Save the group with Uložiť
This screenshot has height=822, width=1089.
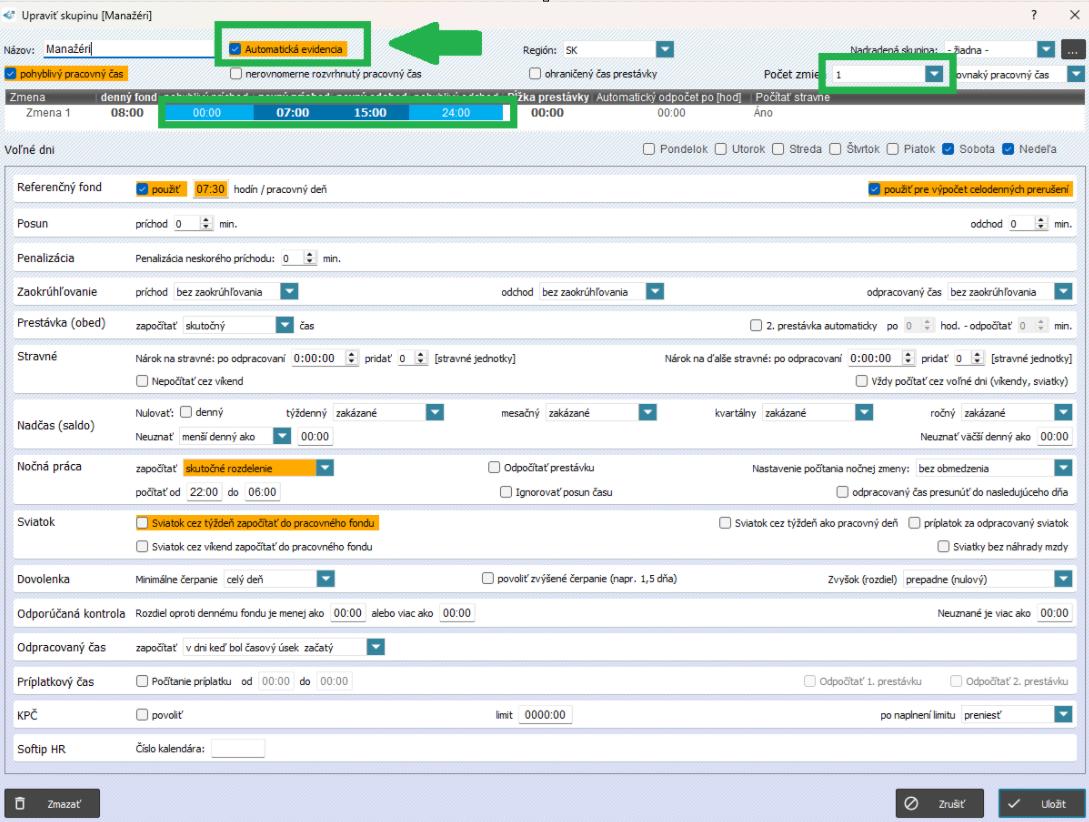coord(1041,802)
